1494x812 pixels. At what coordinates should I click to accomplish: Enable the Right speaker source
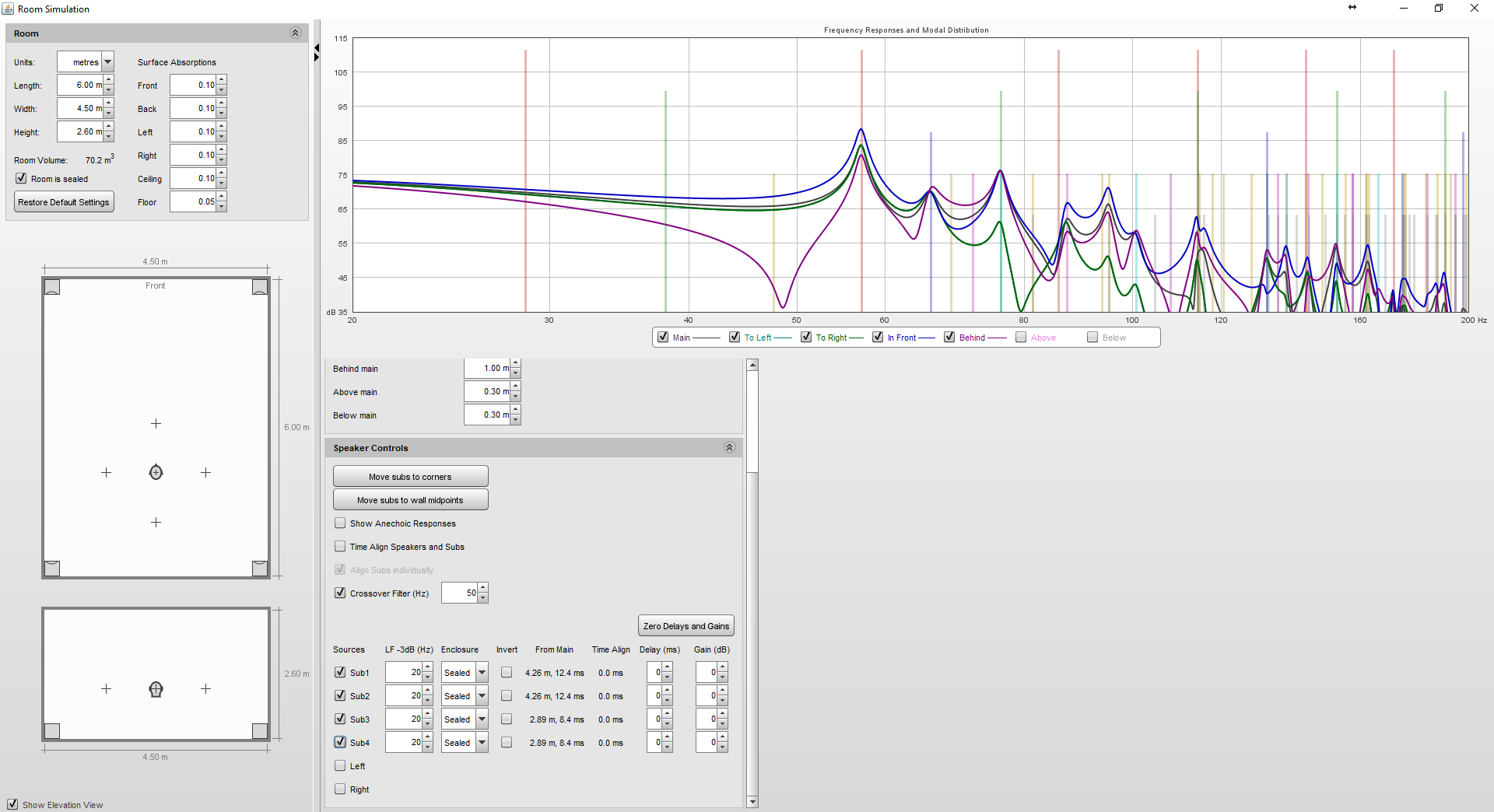click(x=340, y=789)
